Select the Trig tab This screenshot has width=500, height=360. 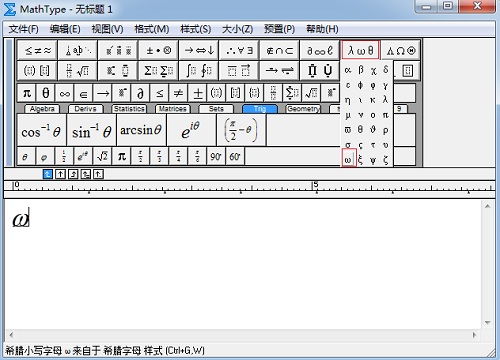pyautogui.click(x=260, y=109)
